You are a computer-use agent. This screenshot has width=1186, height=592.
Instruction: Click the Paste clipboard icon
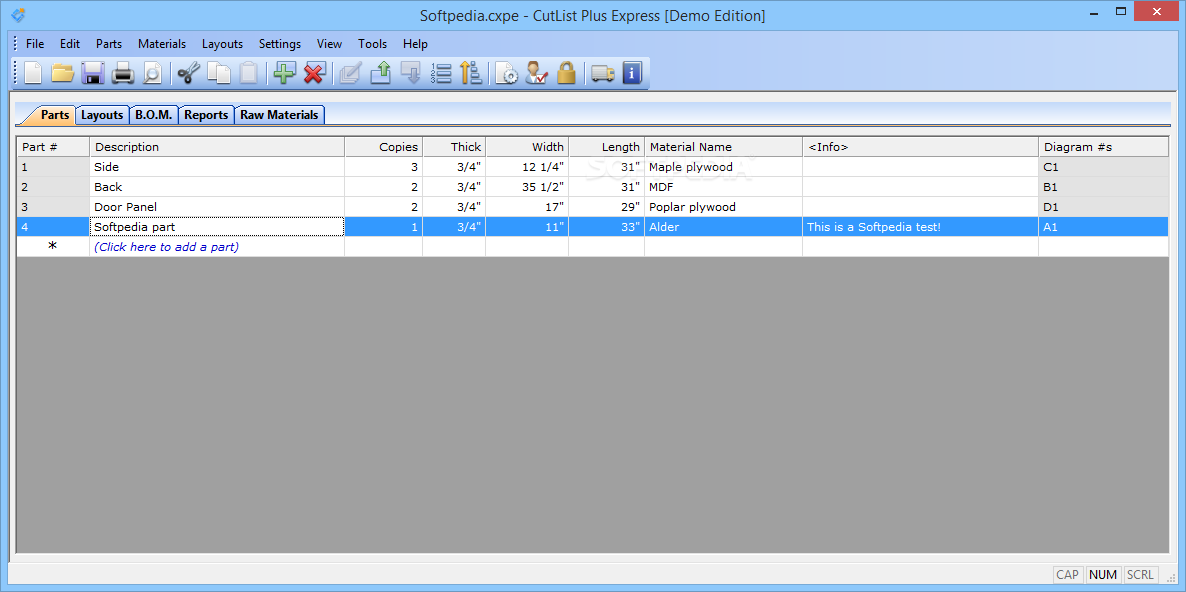point(249,73)
